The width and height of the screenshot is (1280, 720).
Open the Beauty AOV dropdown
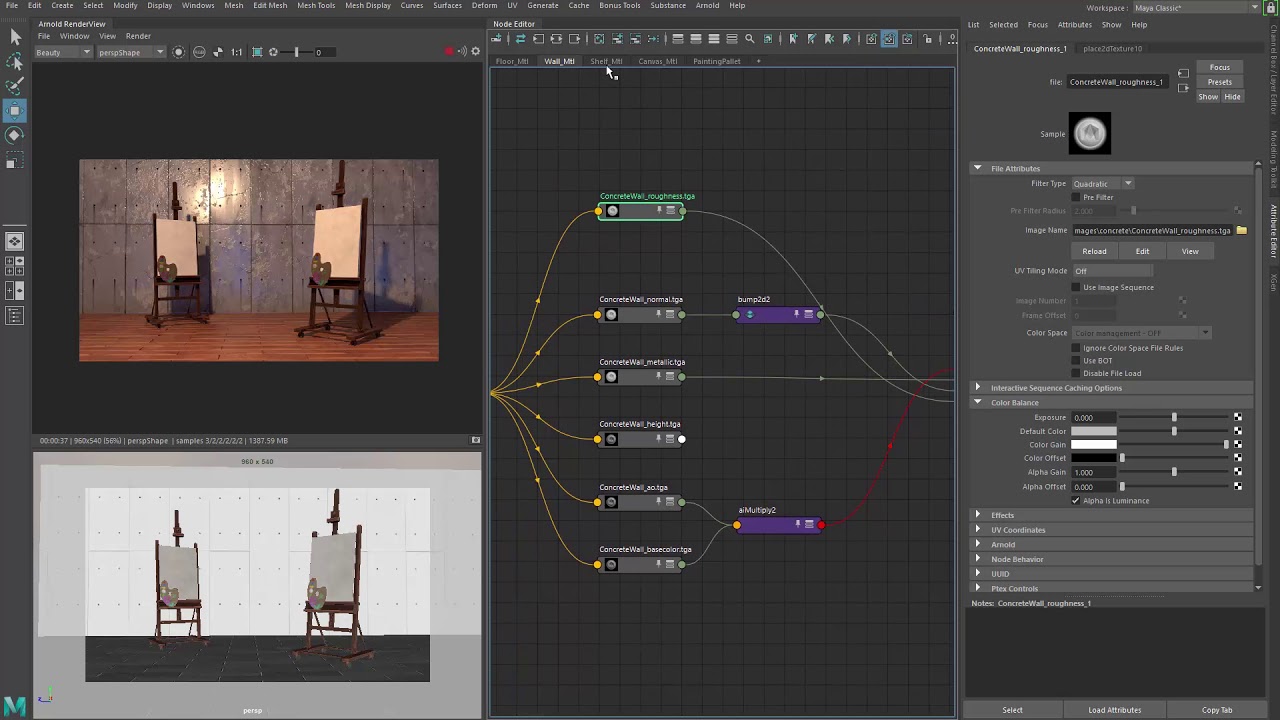point(63,52)
